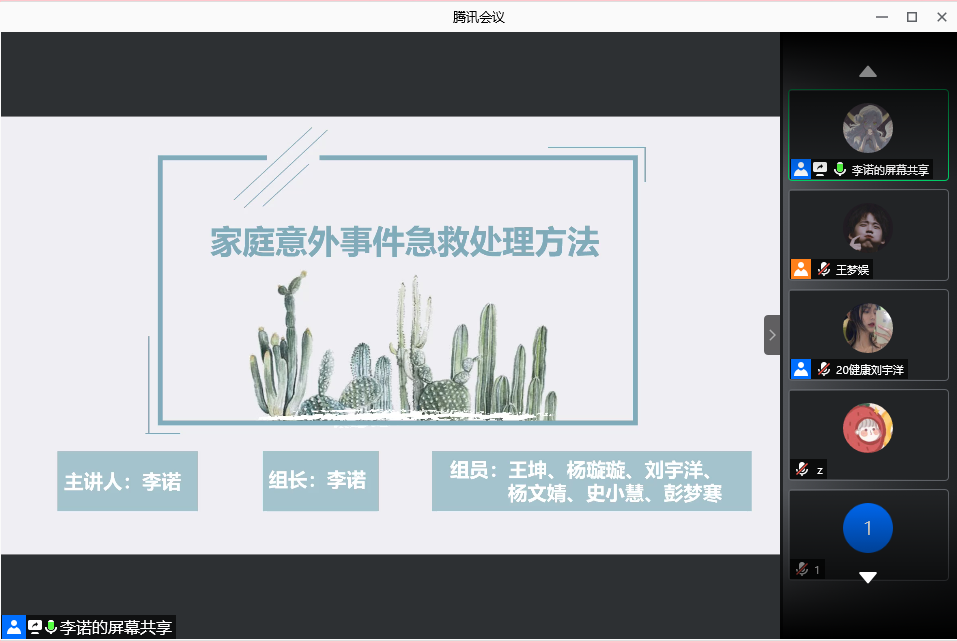957x643 pixels.
Task: Click the screen-share icon on 李诺's participant tile
Action: click(820, 169)
